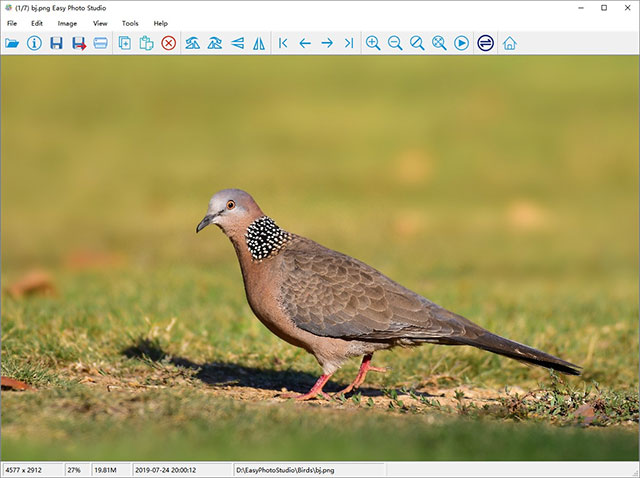640x478 pixels.
Task: Show image information via the info icon
Action: click(x=34, y=43)
